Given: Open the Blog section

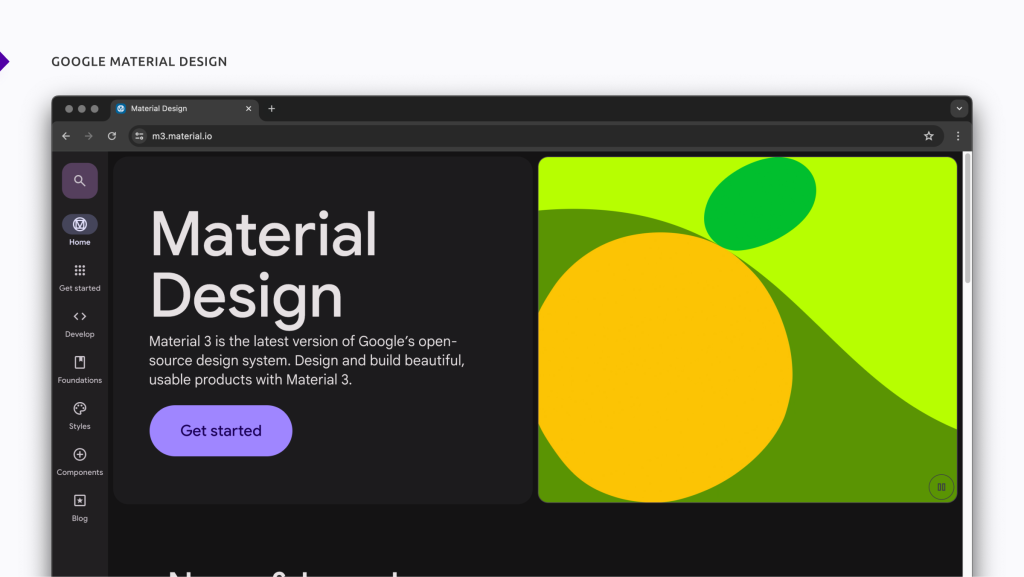Looking at the screenshot, I should 80,508.
